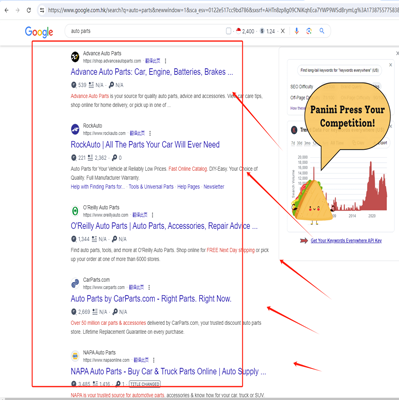The image size is (399, 400).
Task: Start voice search with the microphone icon
Action: pyautogui.click(x=296, y=31)
